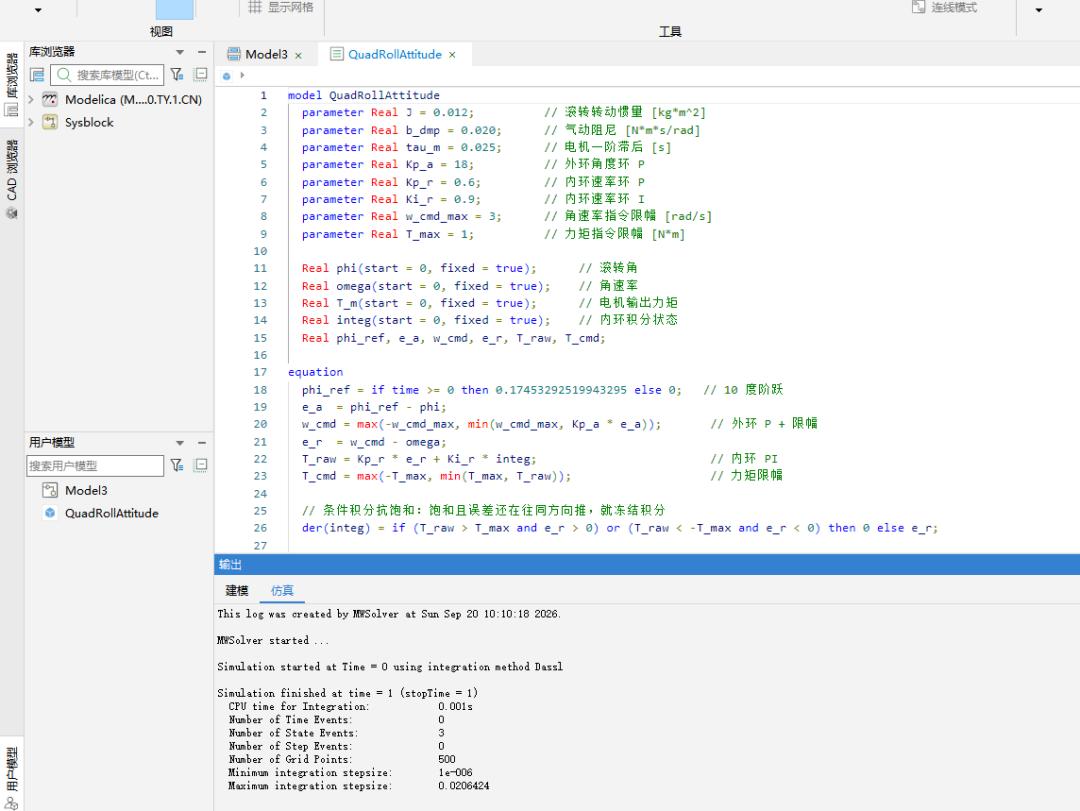The width and height of the screenshot is (1080, 811).
Task: Click the user model filter funnel icon
Action: (x=177, y=466)
